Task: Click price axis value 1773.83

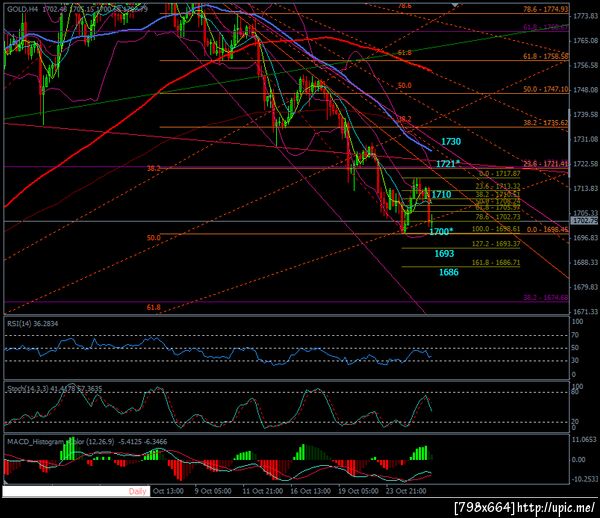Action: tap(585, 16)
